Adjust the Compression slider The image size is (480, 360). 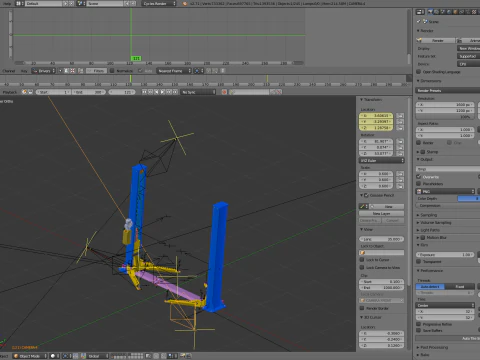448,206
